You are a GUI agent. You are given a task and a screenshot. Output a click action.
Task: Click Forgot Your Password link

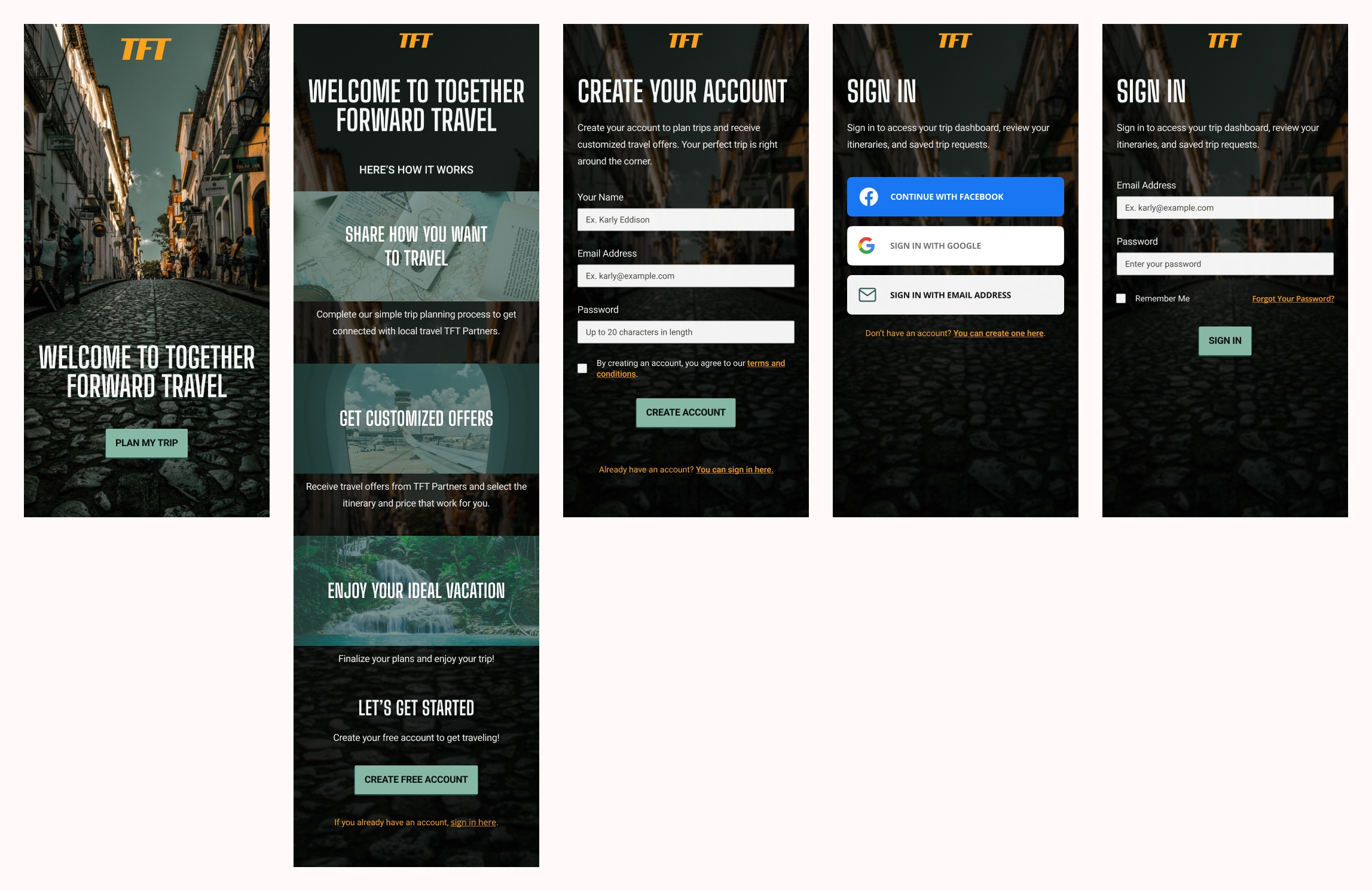click(x=1292, y=298)
